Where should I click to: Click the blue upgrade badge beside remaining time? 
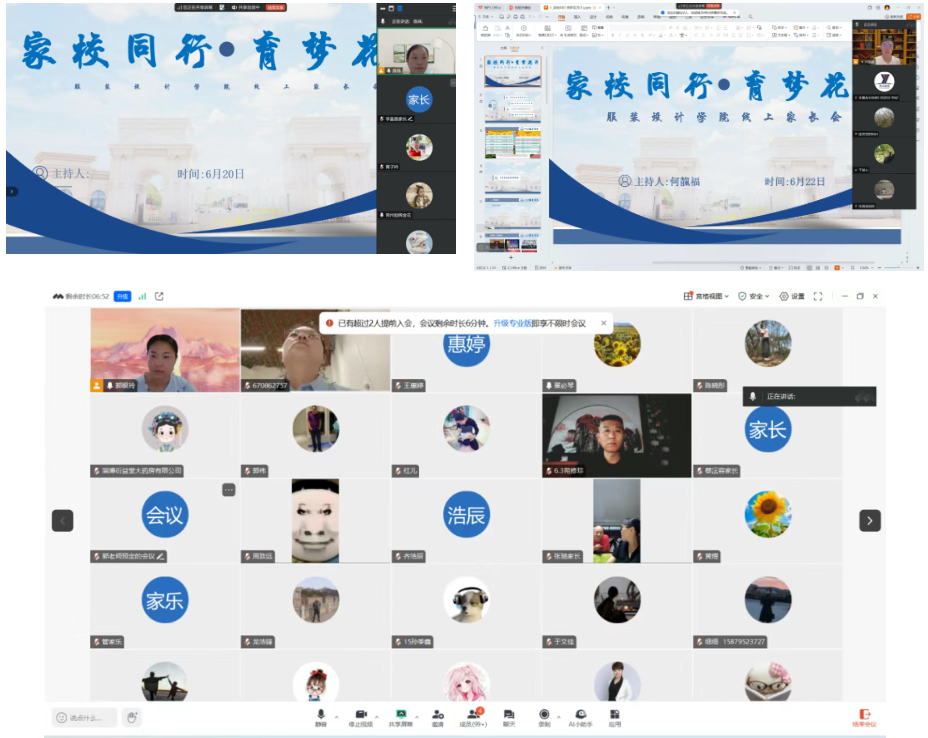click(x=122, y=296)
